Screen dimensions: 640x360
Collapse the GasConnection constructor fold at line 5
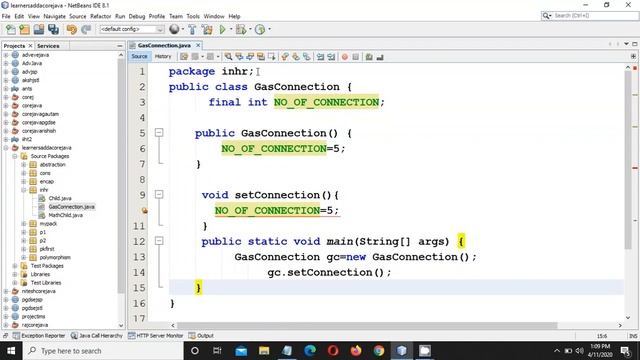tap(159, 133)
